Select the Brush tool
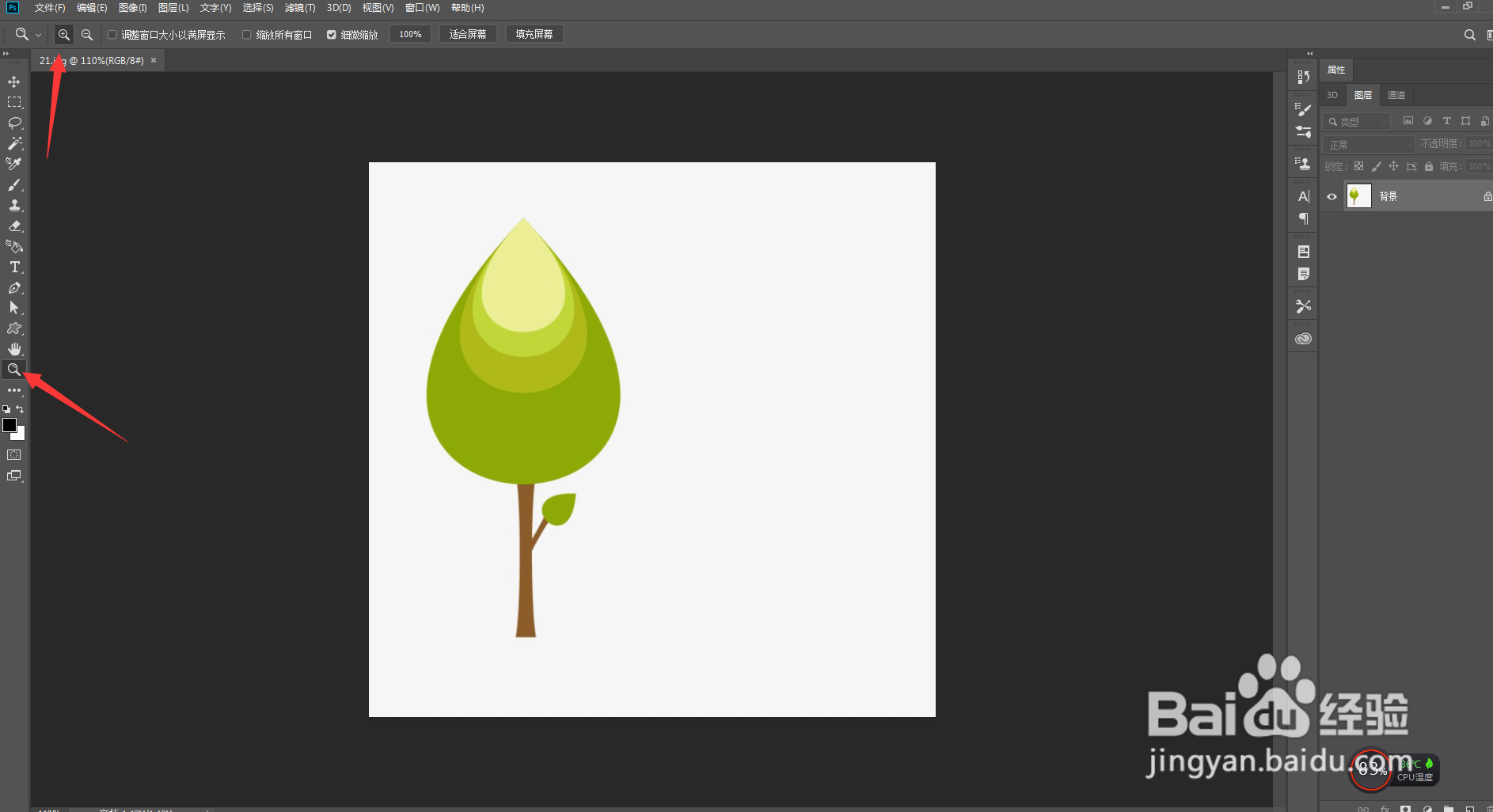 [x=14, y=184]
